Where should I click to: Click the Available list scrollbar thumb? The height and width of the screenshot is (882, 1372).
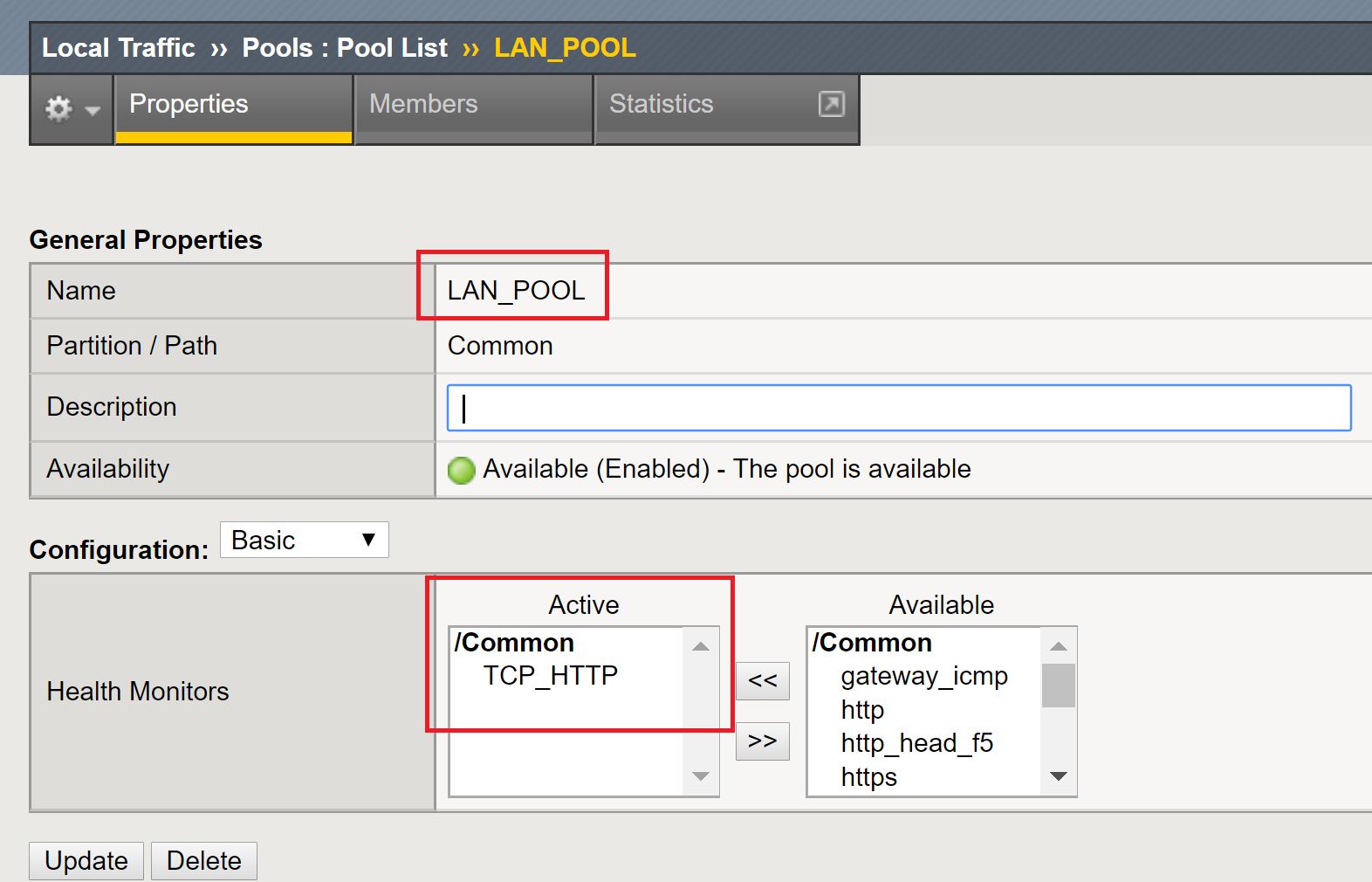pyautogui.click(x=1059, y=686)
